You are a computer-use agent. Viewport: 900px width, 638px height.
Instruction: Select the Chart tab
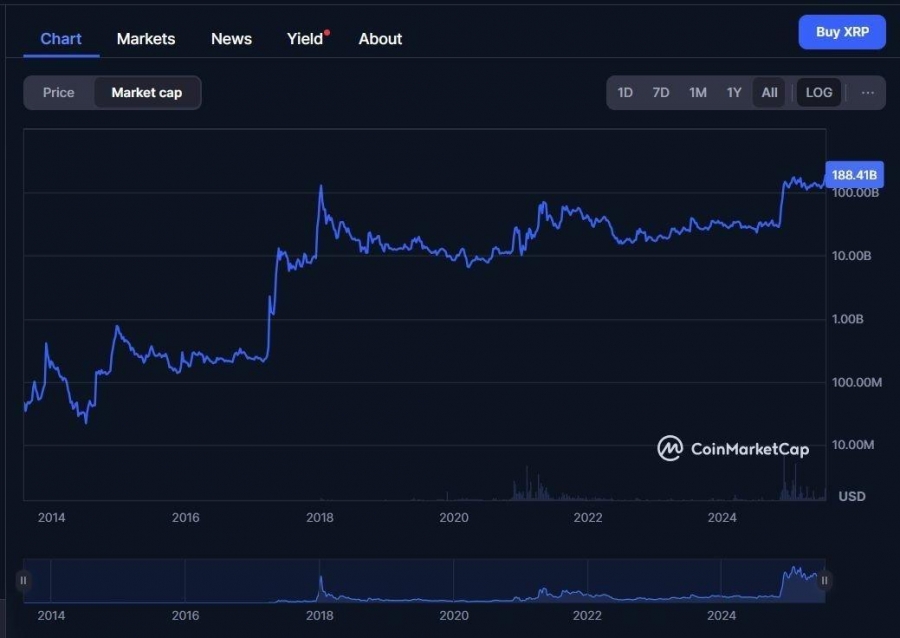click(61, 38)
